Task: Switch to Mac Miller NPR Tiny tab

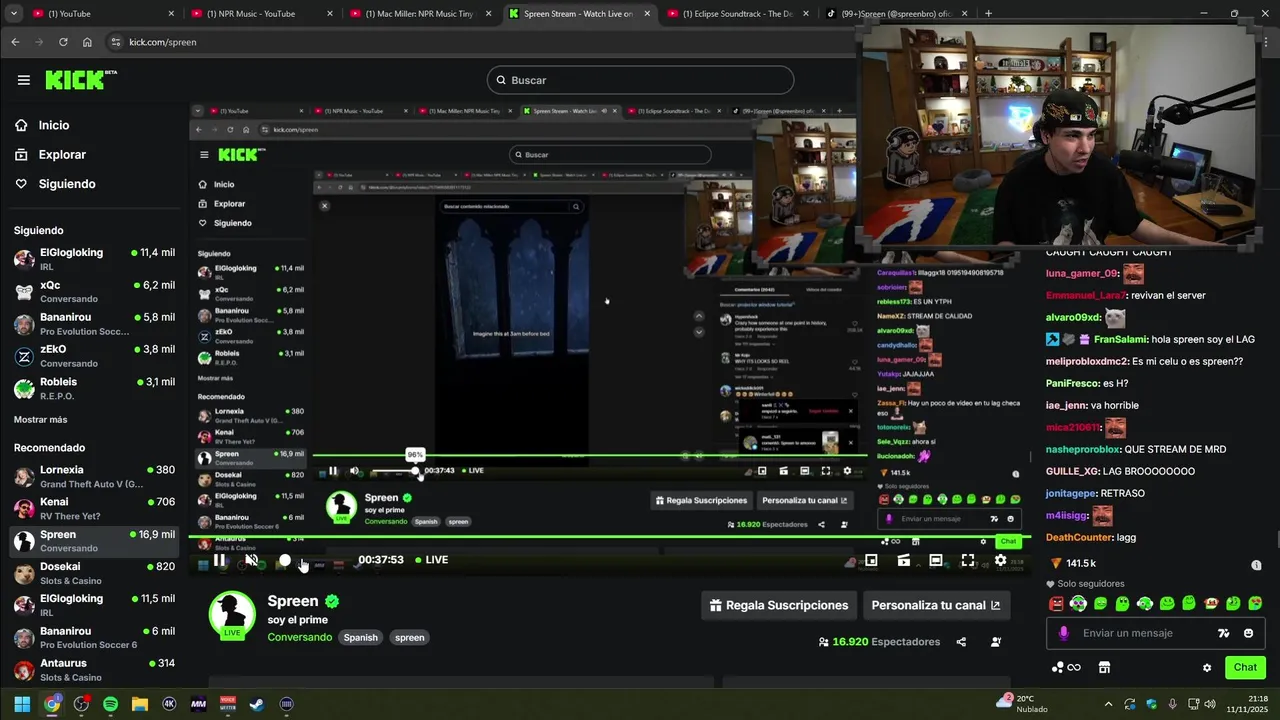Action: pyautogui.click(x=418, y=13)
